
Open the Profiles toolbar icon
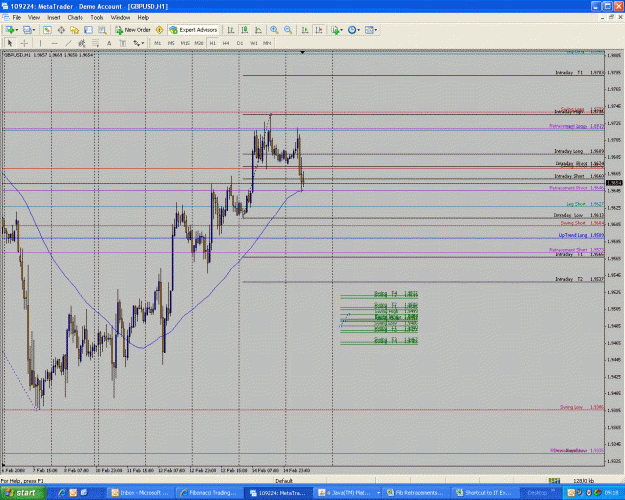(x=27, y=30)
